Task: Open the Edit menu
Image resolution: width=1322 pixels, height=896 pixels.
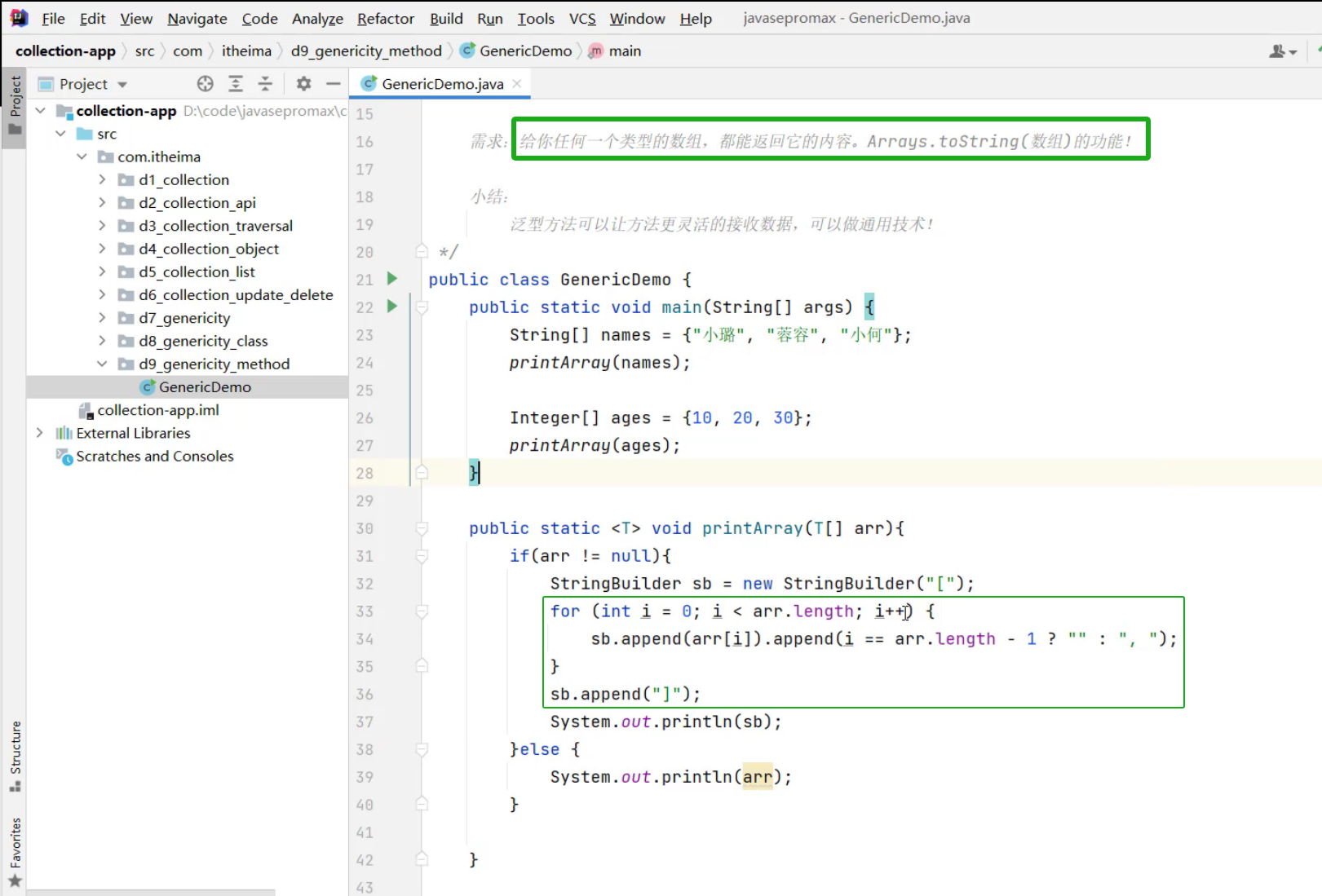Action: [x=92, y=19]
